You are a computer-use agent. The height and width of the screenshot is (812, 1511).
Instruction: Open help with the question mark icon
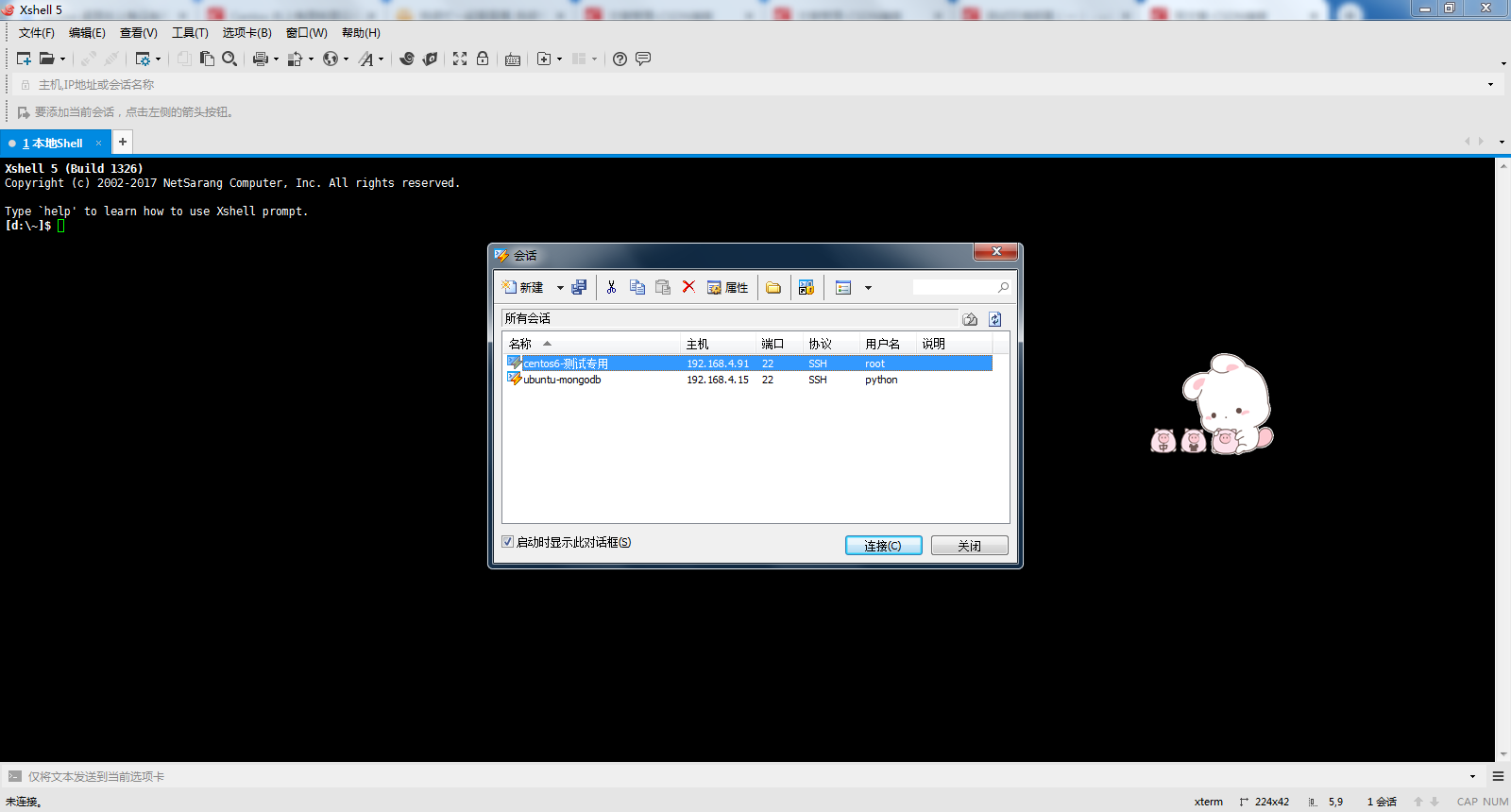620,59
